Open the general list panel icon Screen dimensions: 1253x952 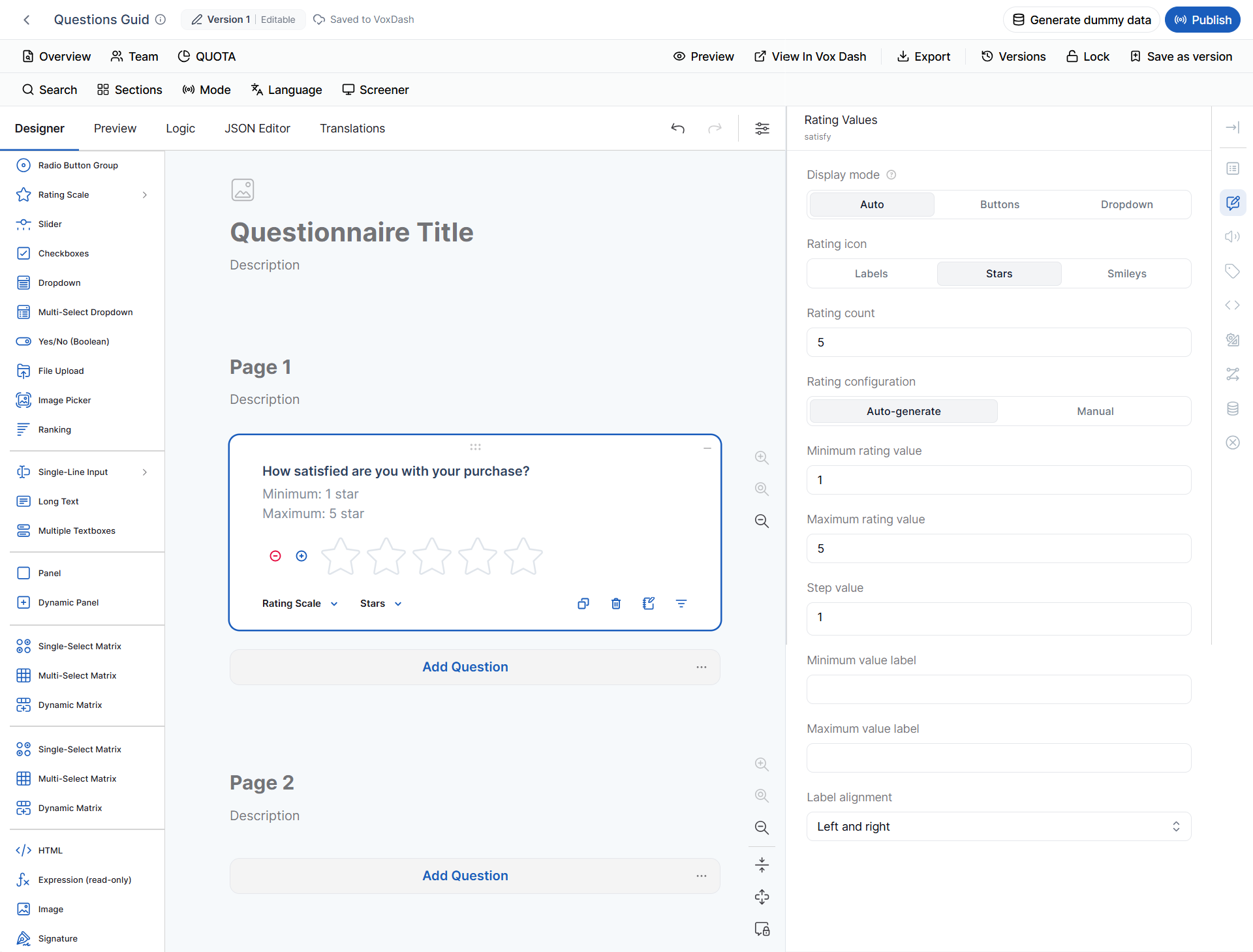[1233, 168]
